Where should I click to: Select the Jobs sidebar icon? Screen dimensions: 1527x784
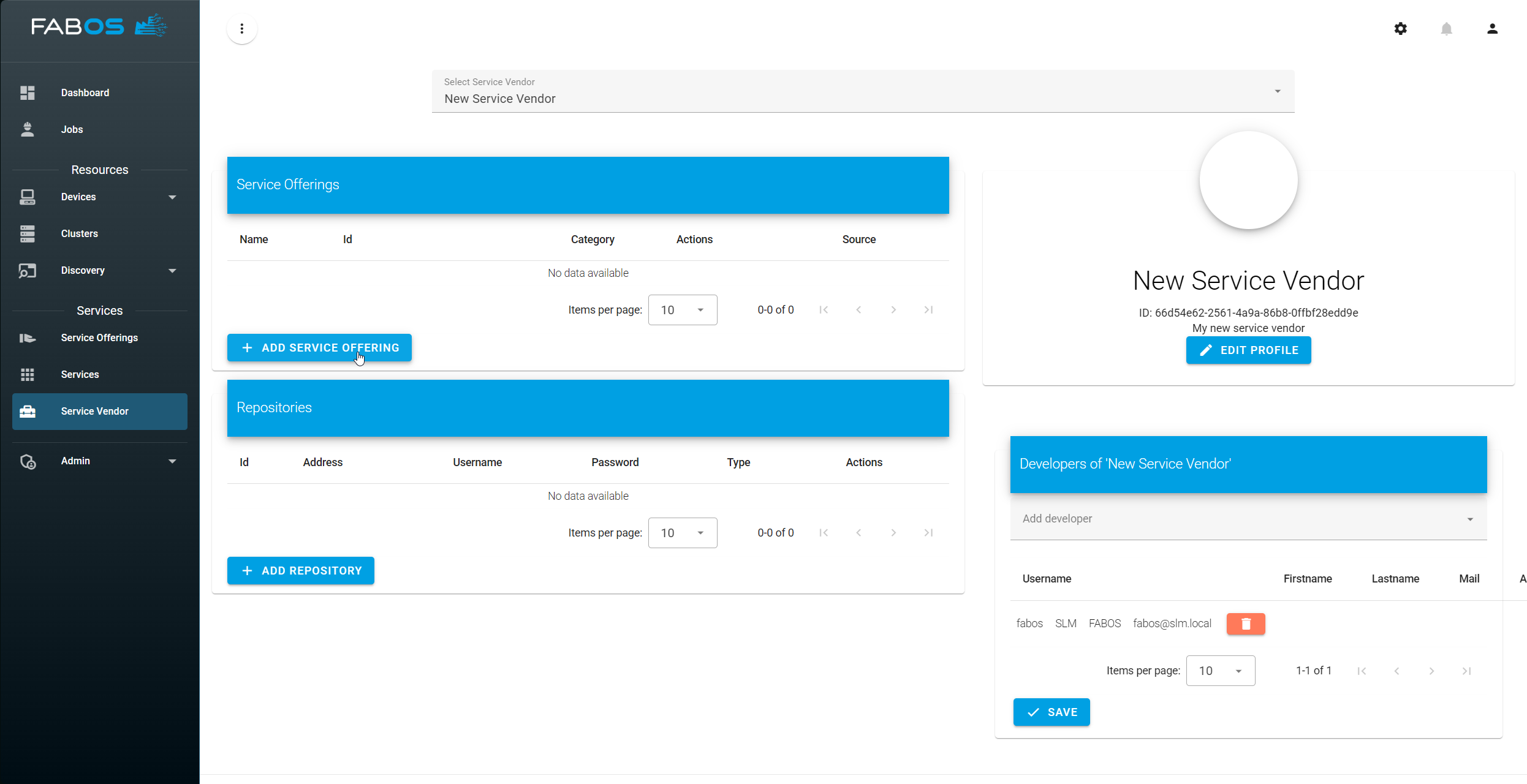pos(28,129)
